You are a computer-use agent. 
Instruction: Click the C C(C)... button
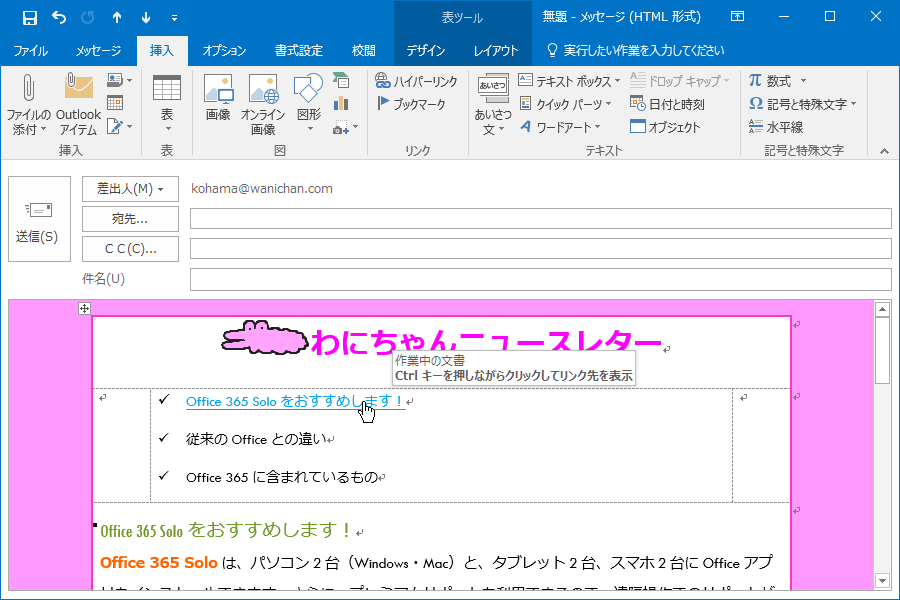(130, 249)
